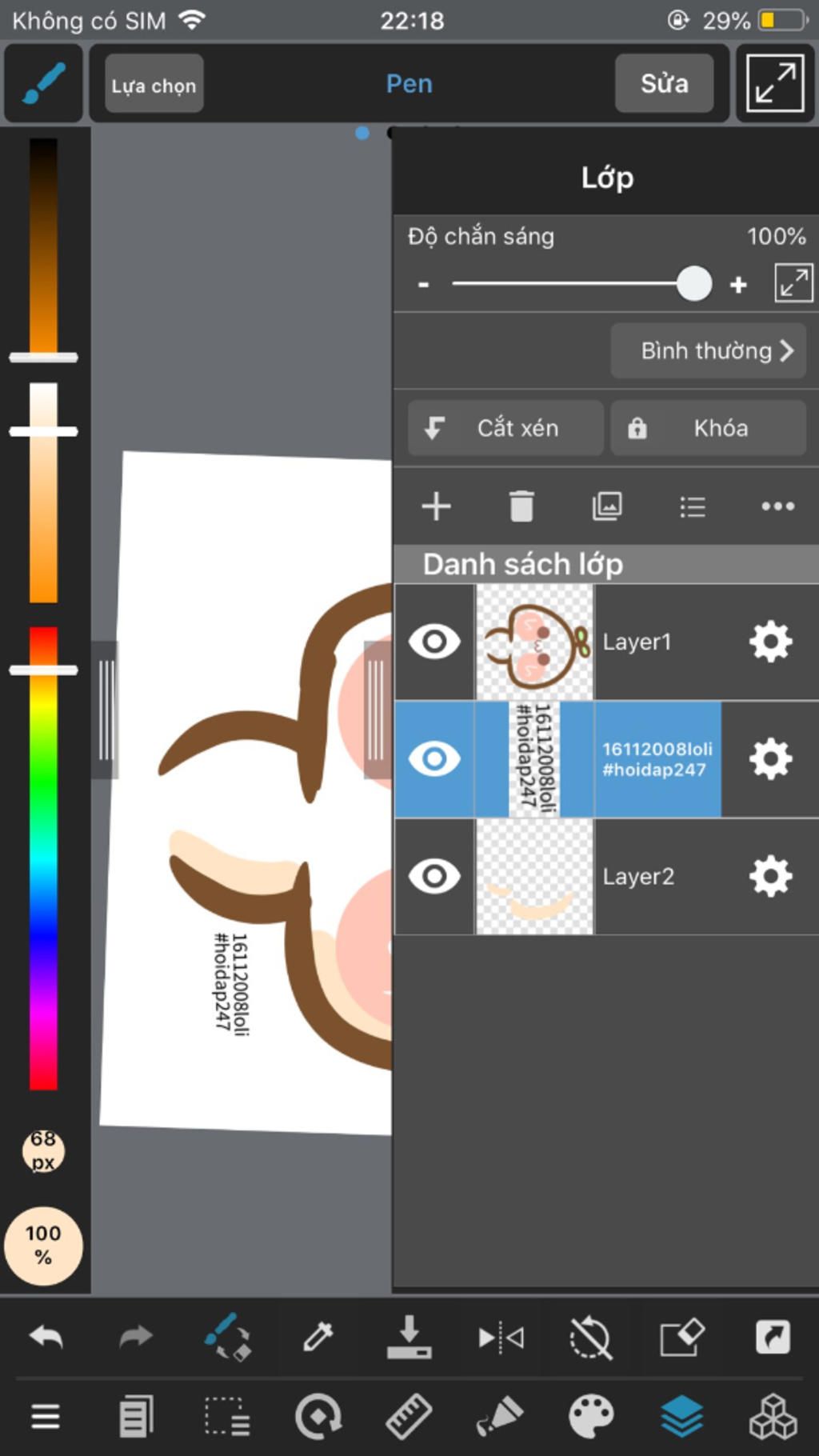Click the rainbow hue slider bar

(43, 858)
